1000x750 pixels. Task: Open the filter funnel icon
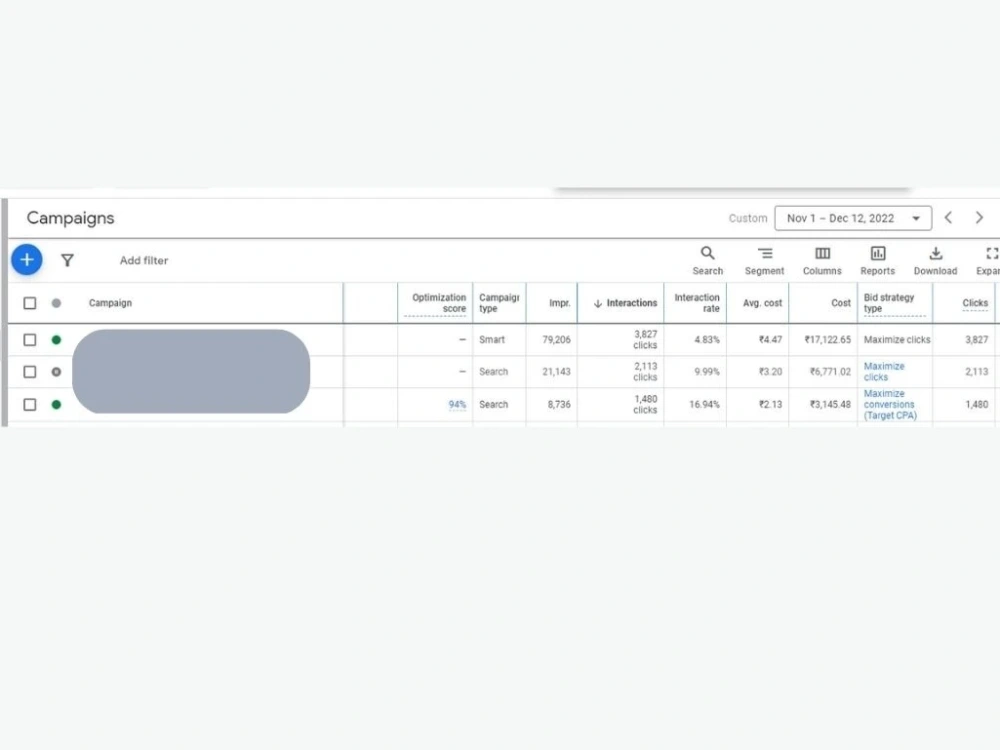[x=67, y=260]
